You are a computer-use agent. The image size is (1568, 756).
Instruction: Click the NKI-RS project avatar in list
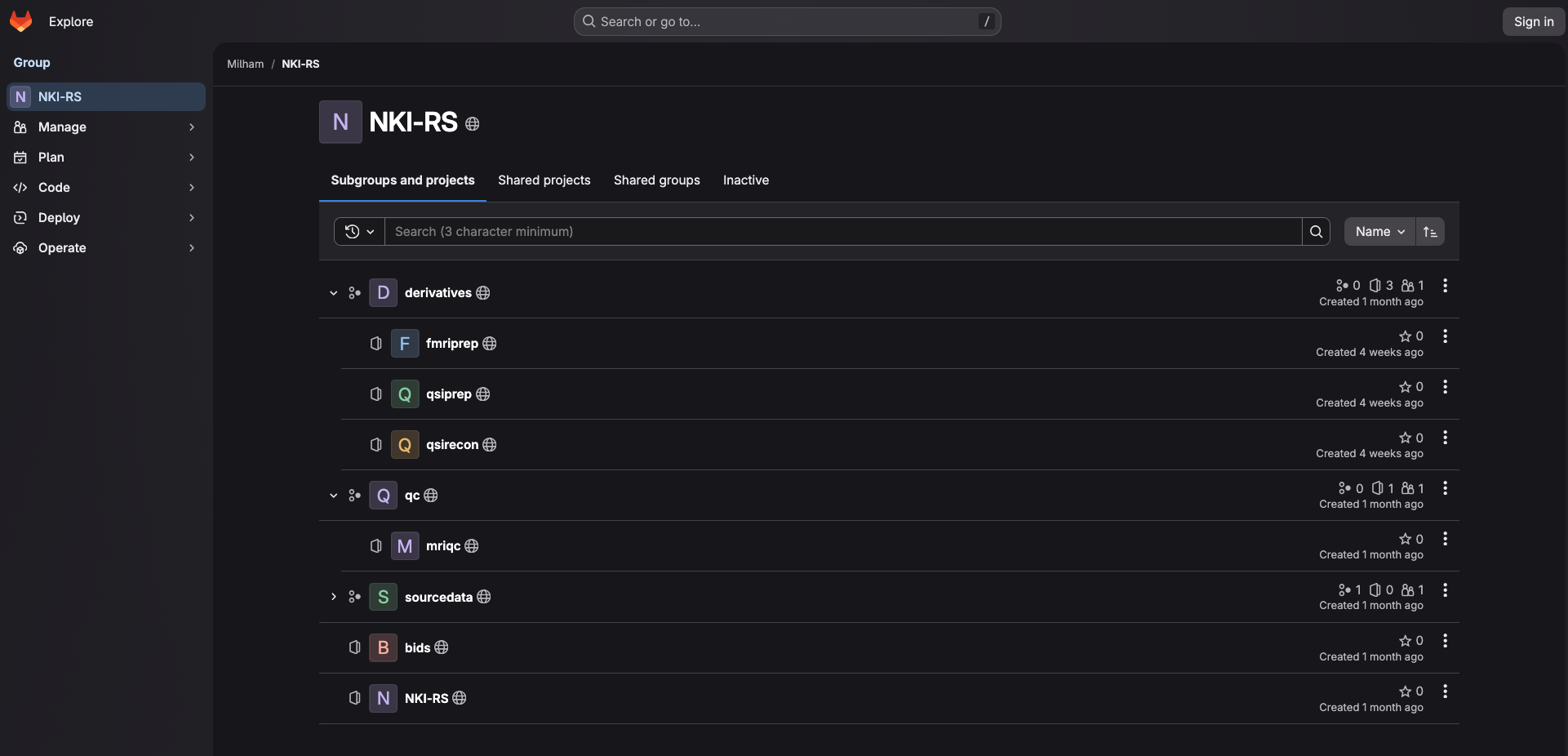(383, 698)
